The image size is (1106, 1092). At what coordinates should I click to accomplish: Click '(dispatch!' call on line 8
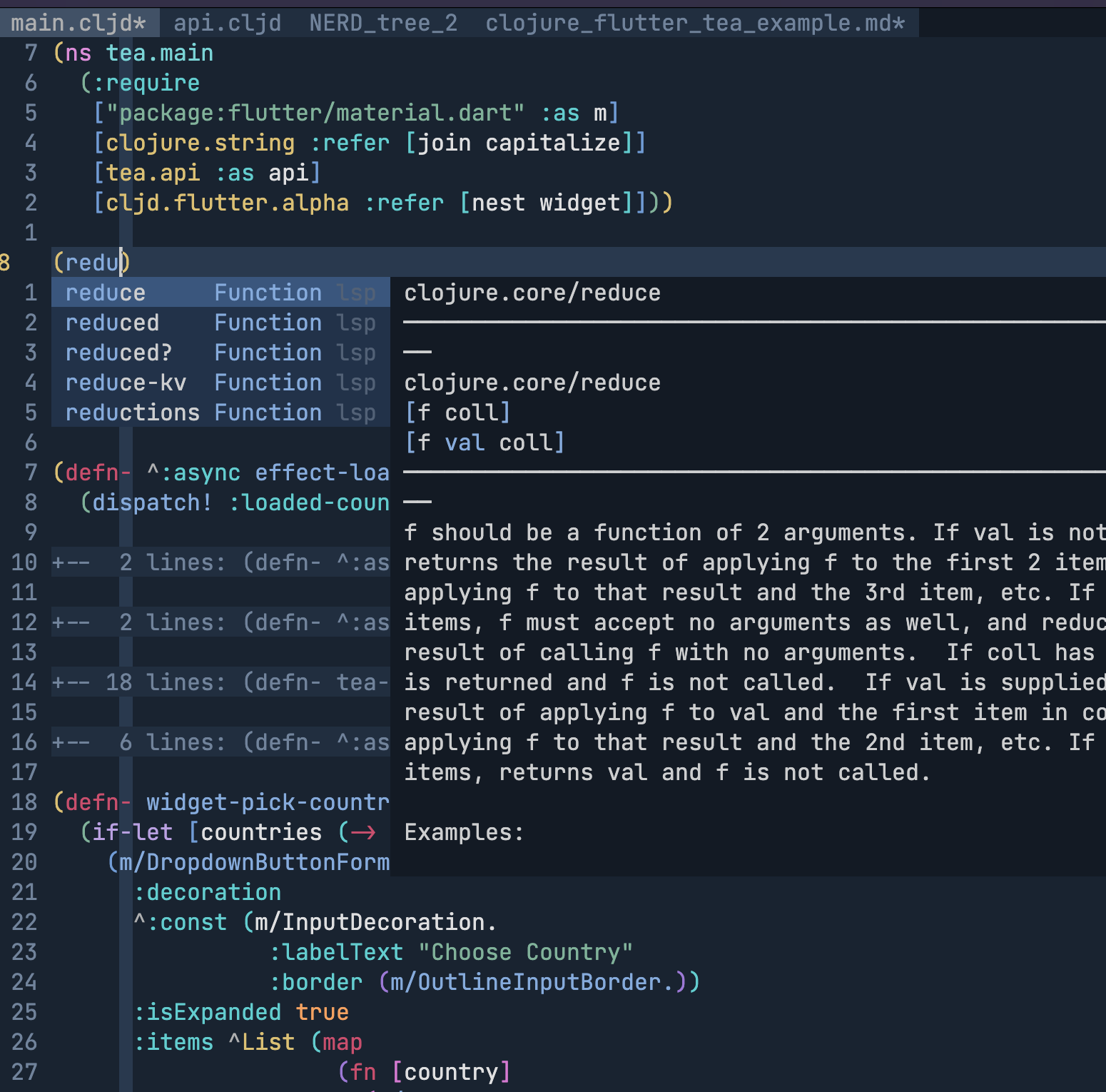pyautogui.click(x=146, y=502)
